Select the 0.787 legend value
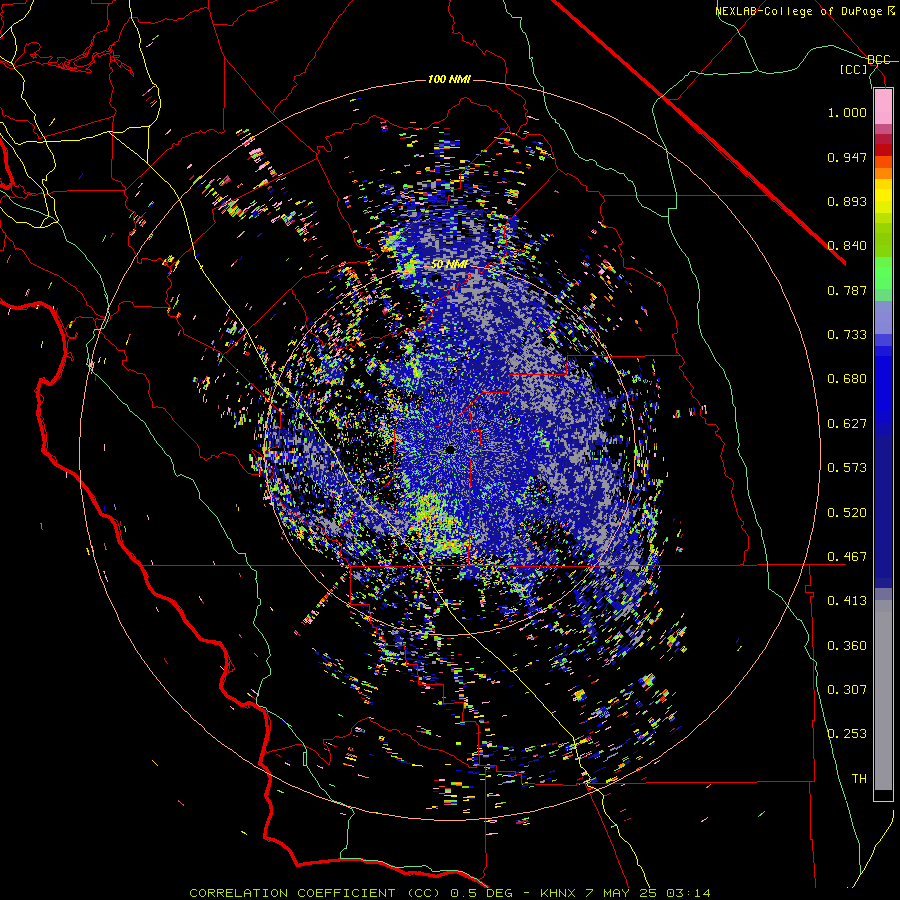 tap(847, 290)
